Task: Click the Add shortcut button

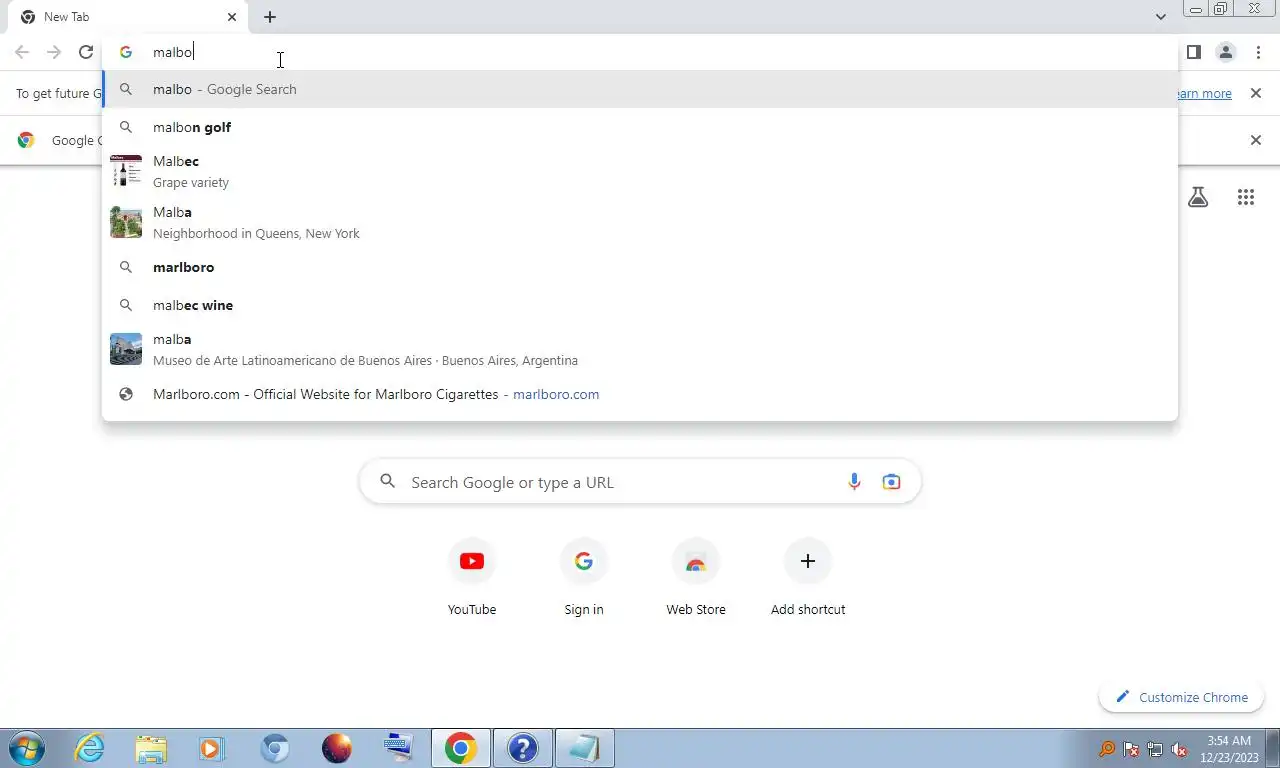Action: click(808, 577)
